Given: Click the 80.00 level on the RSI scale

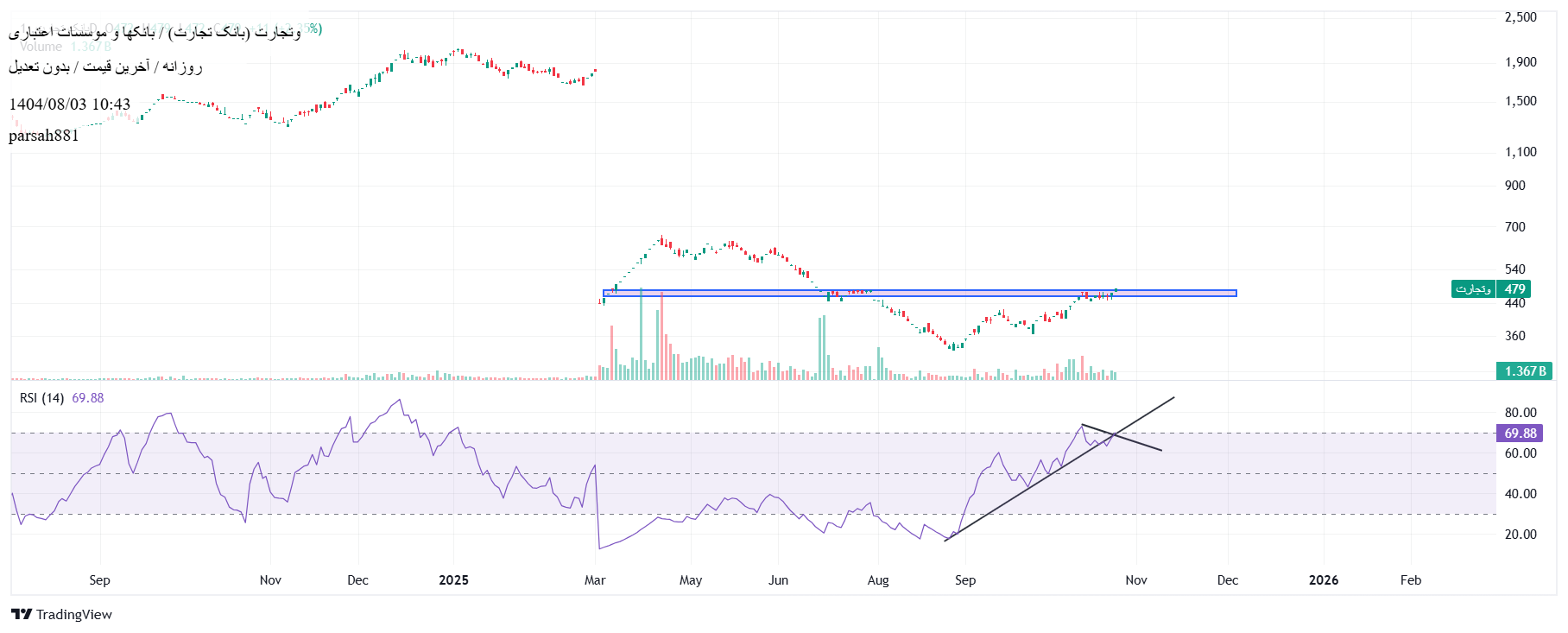Looking at the screenshot, I should pos(1521,413).
